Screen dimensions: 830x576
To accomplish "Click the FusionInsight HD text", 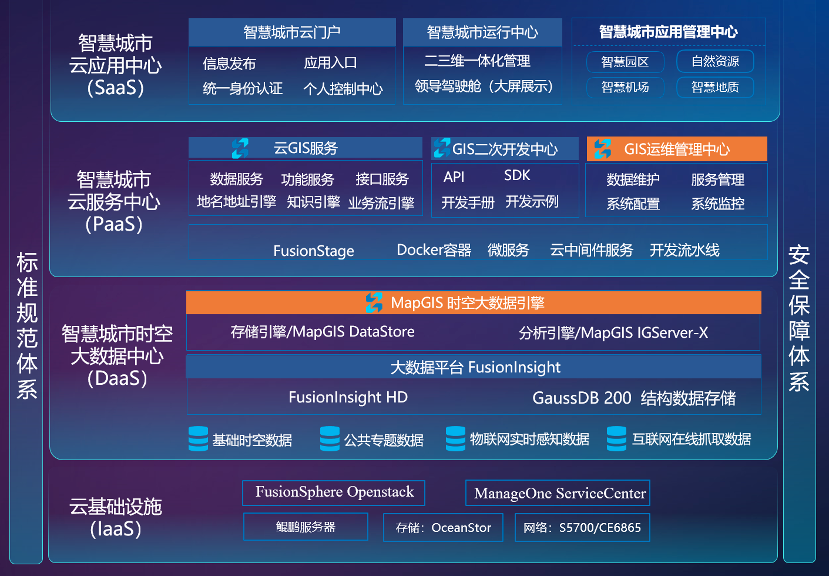I will pyautogui.click(x=348, y=397).
